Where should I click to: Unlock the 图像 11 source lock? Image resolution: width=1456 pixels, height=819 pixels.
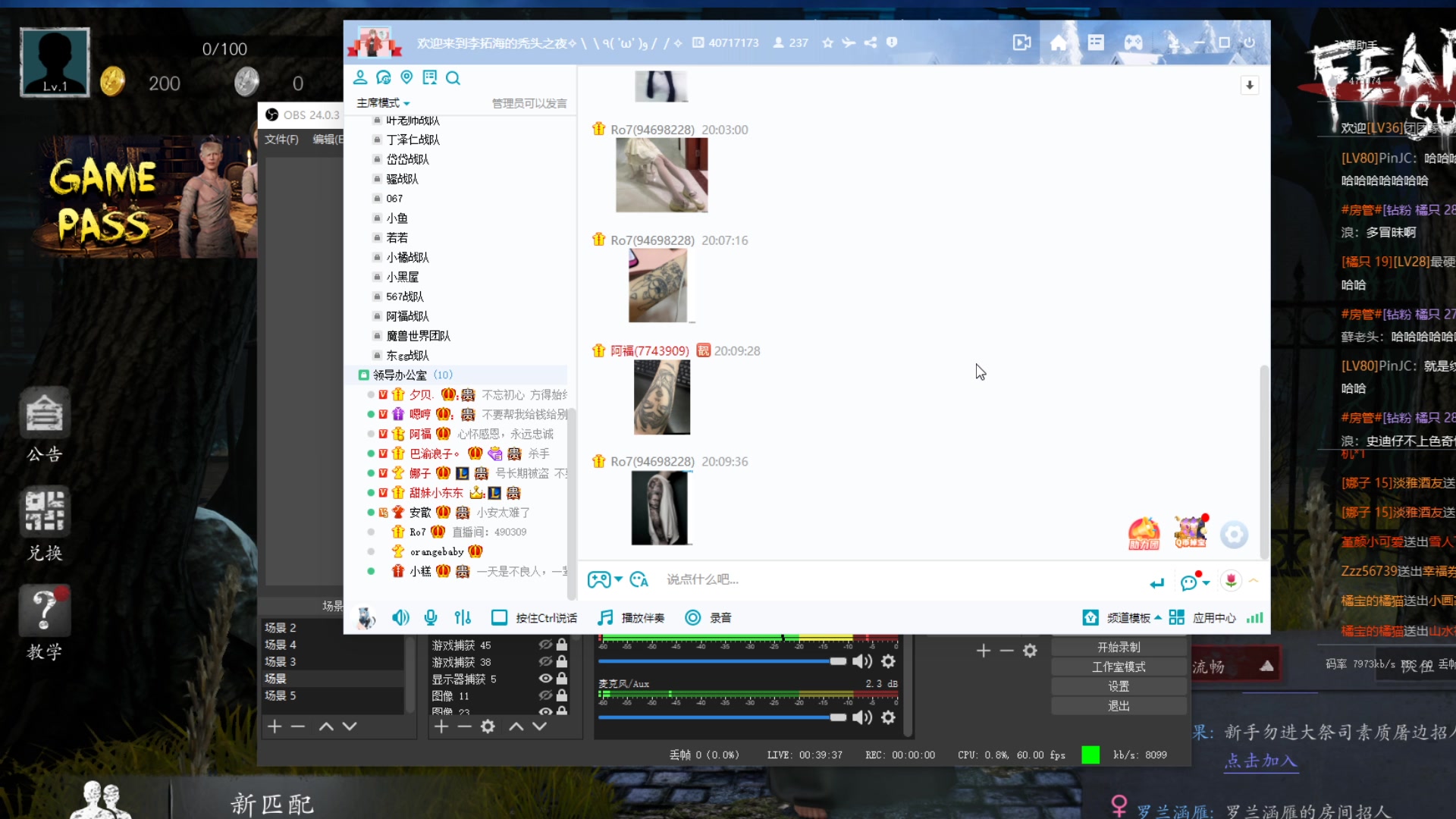tap(561, 695)
